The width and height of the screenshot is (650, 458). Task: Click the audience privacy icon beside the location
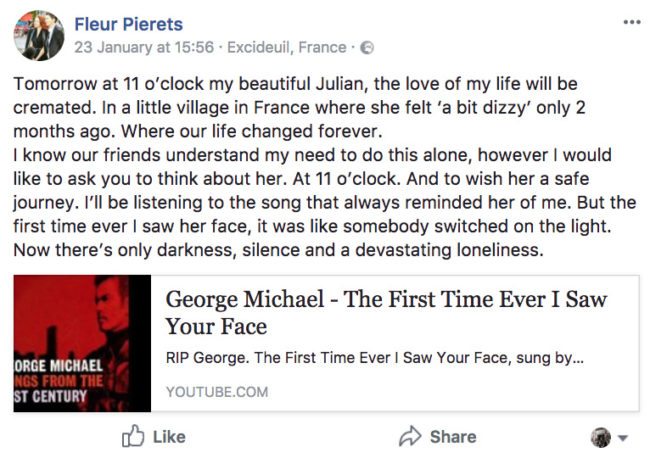click(x=367, y=47)
